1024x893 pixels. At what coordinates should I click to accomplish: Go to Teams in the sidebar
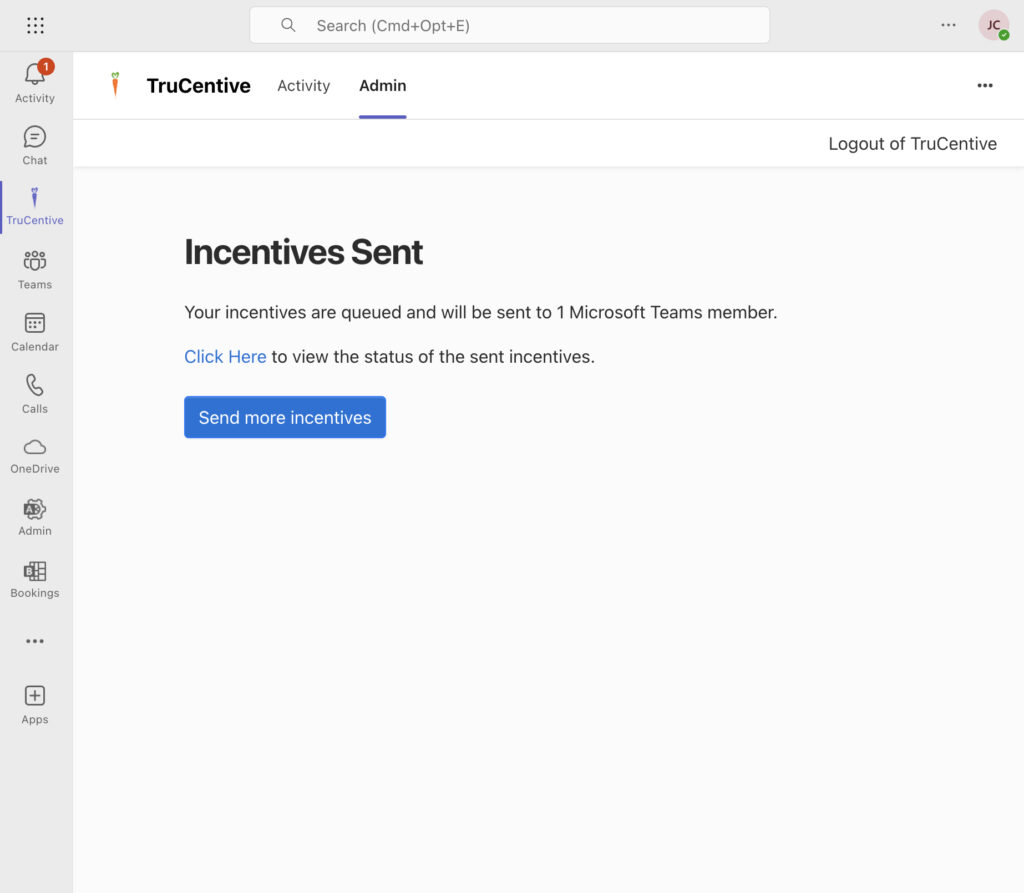(x=35, y=262)
